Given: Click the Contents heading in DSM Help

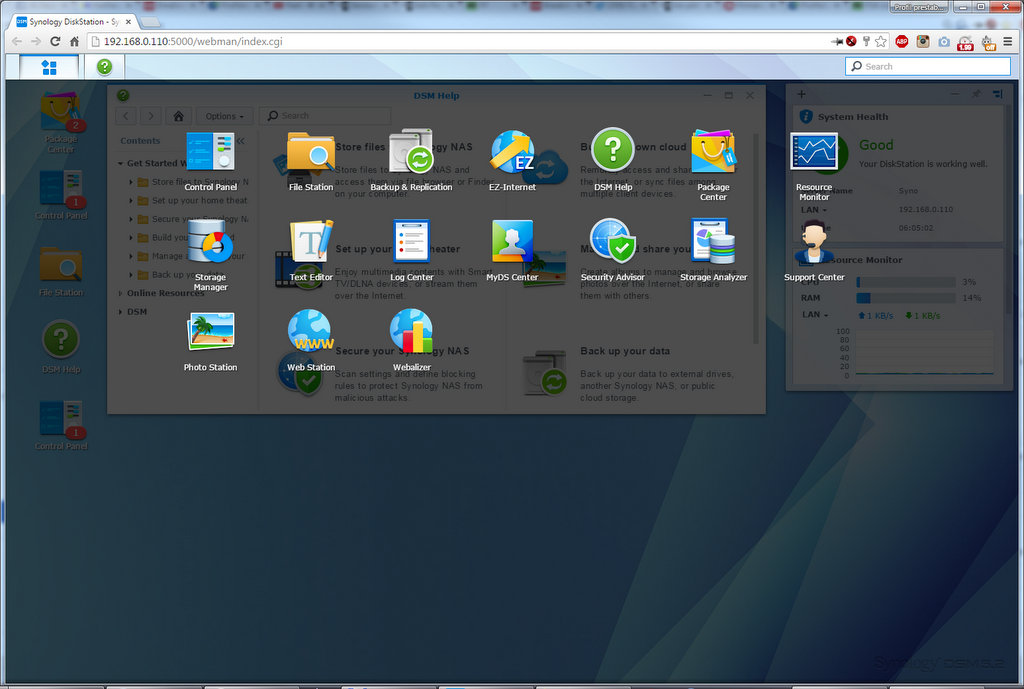Looking at the screenshot, I should point(140,140).
